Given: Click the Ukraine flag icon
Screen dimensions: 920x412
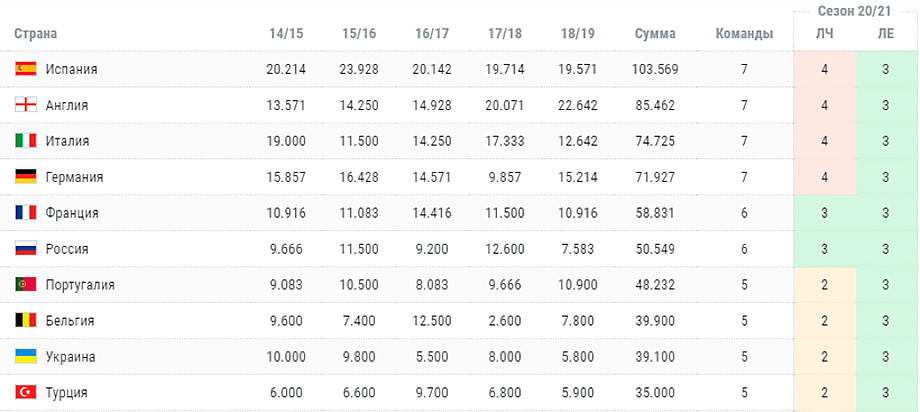Looking at the screenshot, I should [x=26, y=356].
